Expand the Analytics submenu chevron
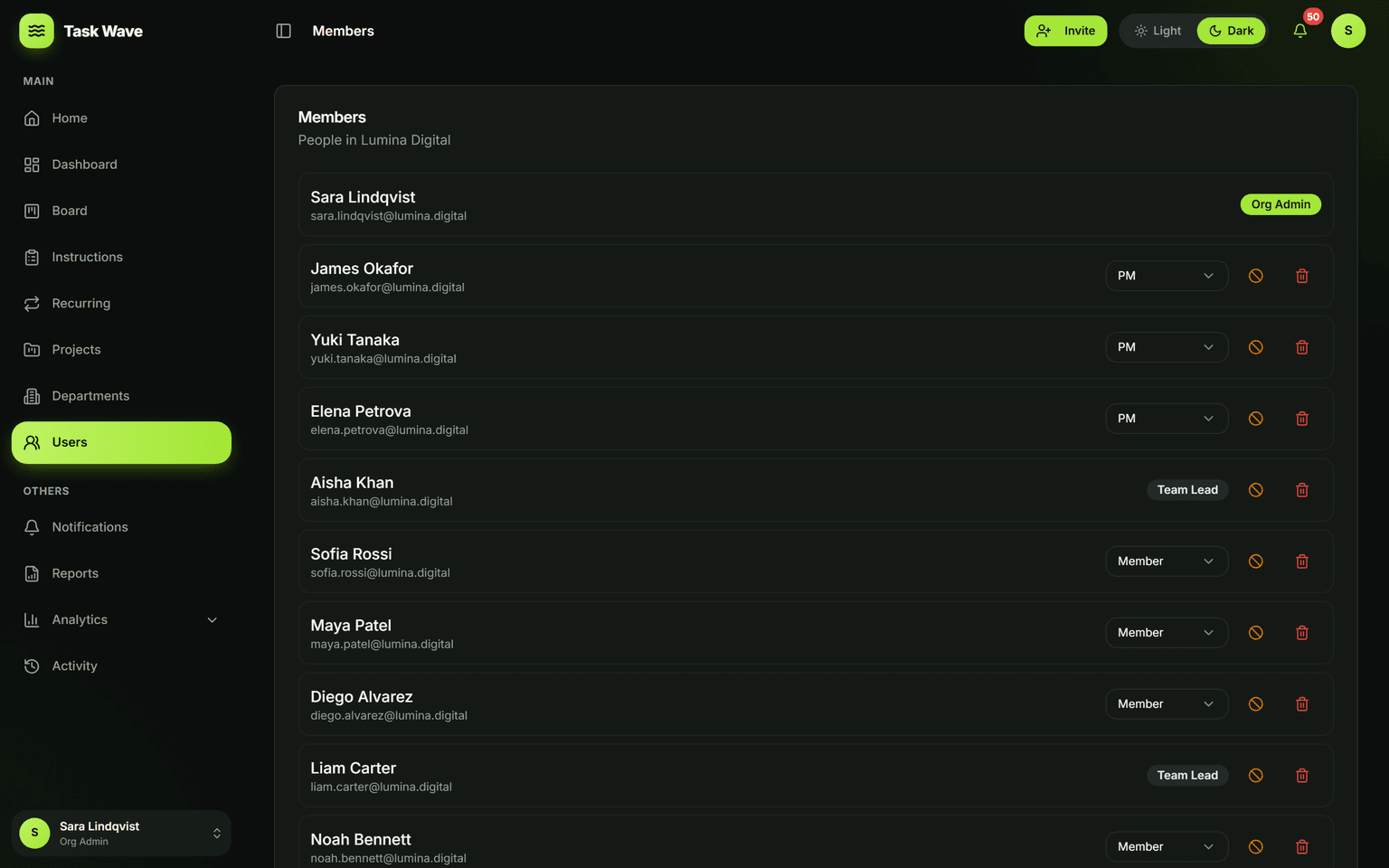The width and height of the screenshot is (1389, 868). [213, 620]
